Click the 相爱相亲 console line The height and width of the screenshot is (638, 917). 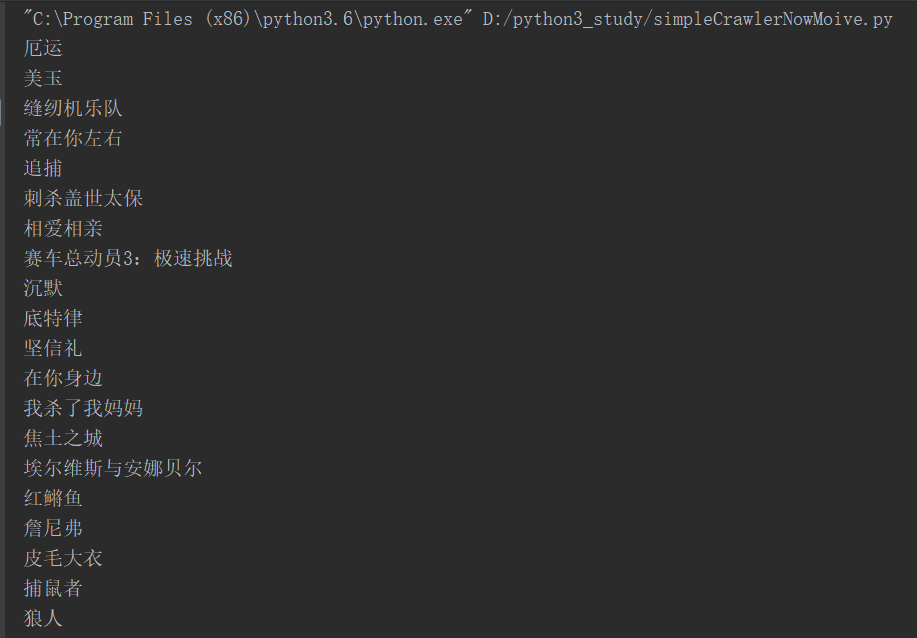63,228
